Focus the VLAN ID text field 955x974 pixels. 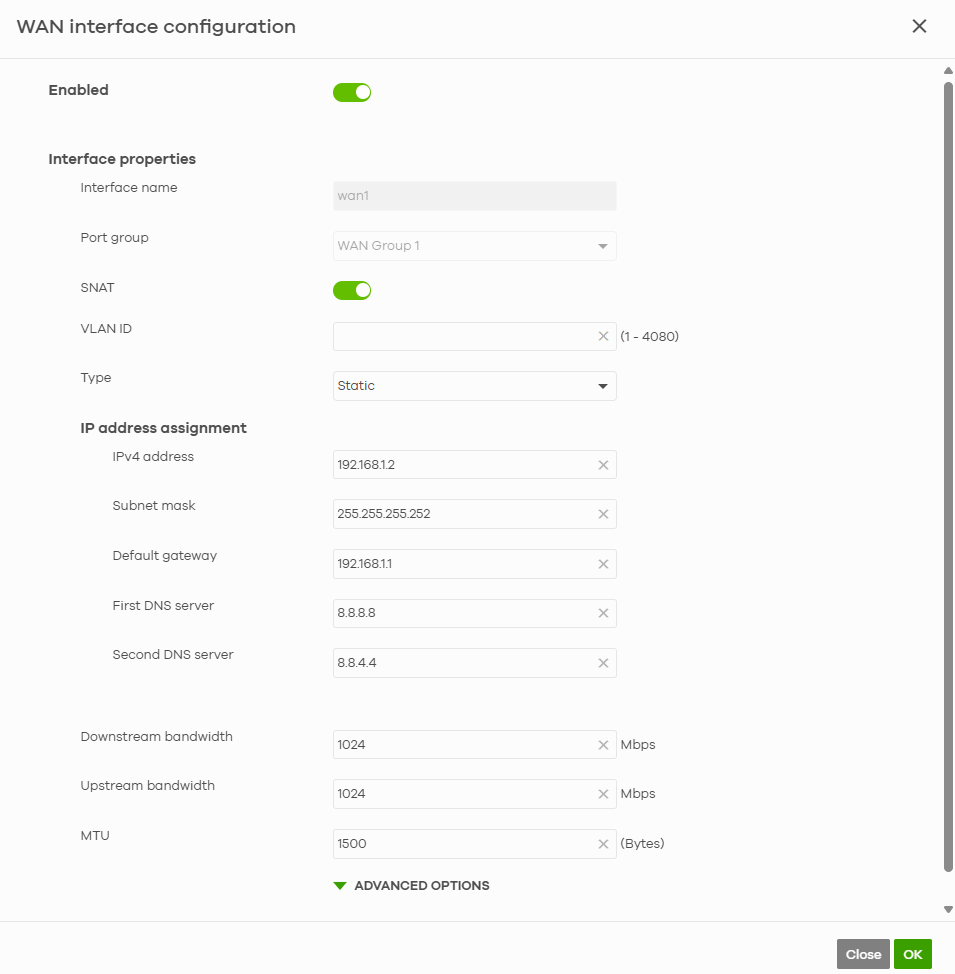click(465, 336)
